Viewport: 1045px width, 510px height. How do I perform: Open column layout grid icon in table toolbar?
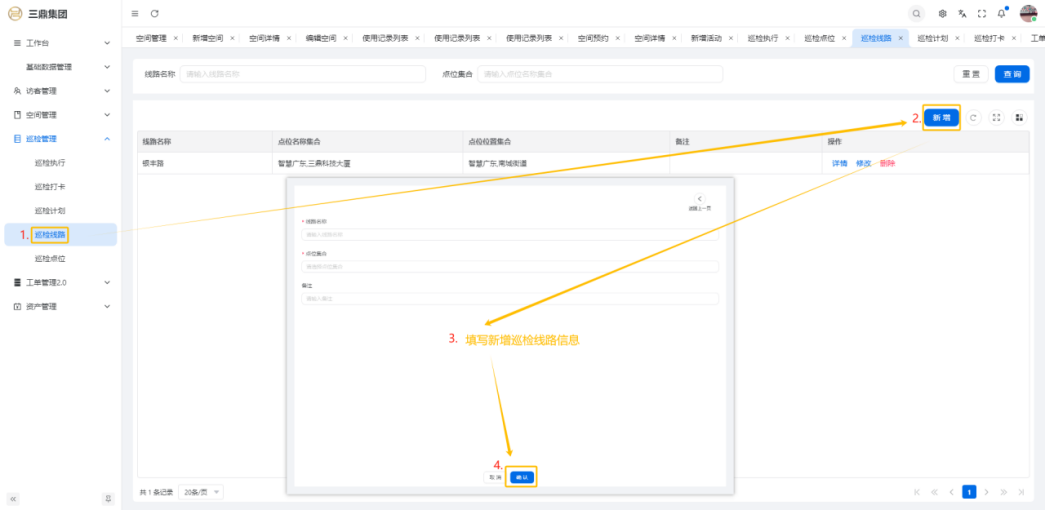click(1019, 117)
